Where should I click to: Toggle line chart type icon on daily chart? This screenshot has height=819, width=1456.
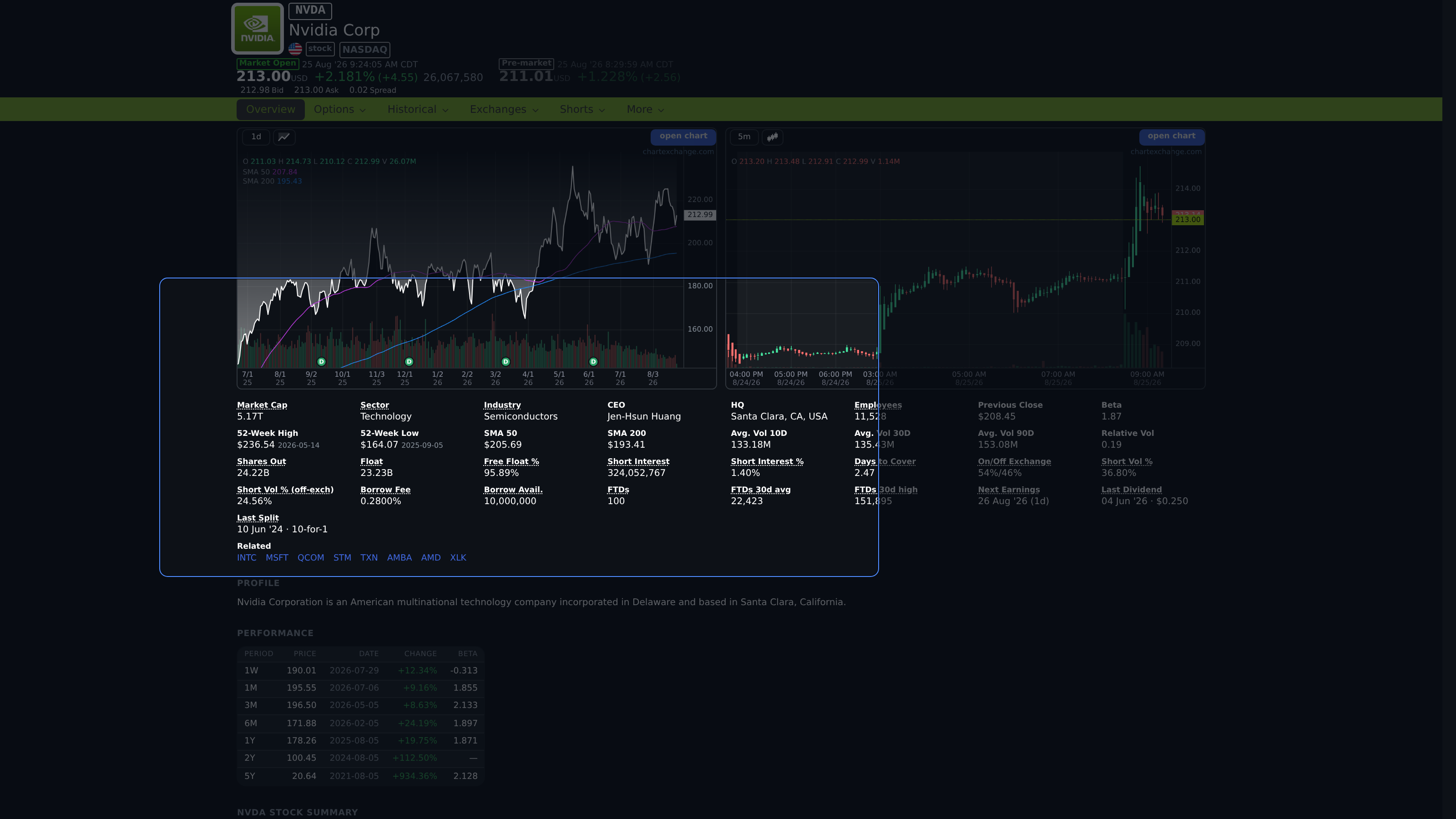tap(284, 137)
